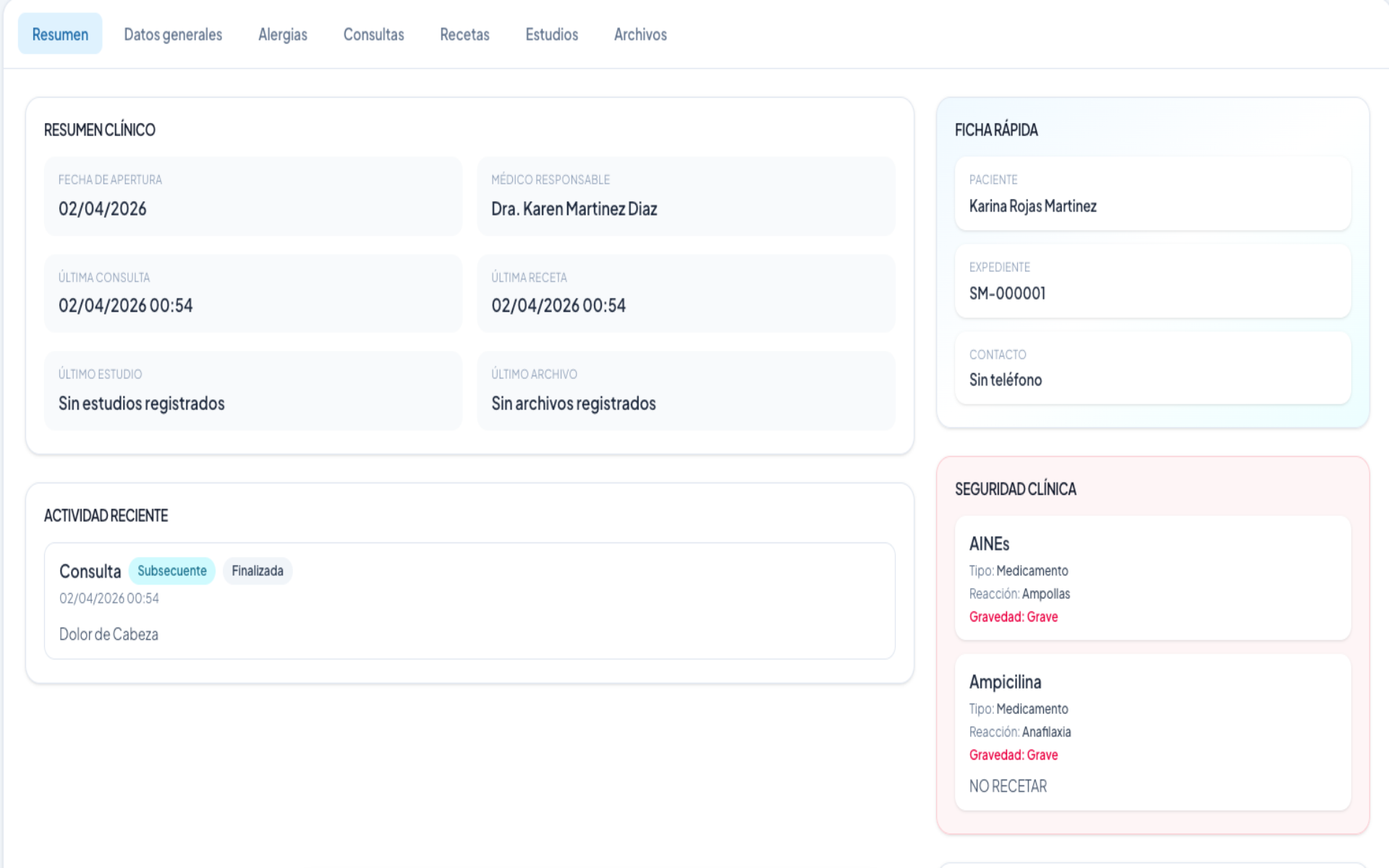The image size is (1389, 868).
Task: Open the Ampicilina allergy card
Action: coord(1152,731)
